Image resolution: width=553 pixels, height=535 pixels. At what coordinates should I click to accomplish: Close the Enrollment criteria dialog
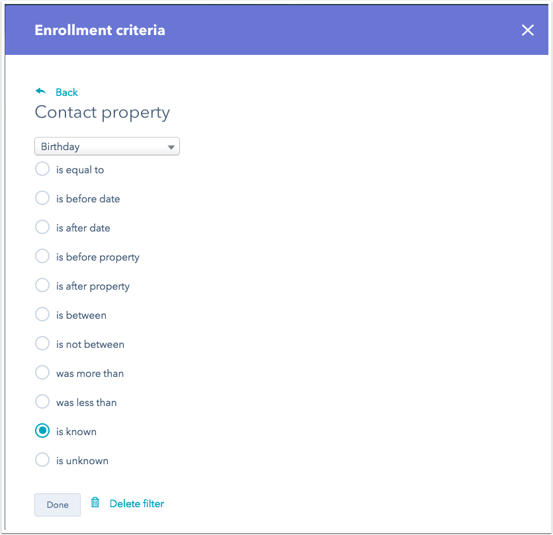pos(528,30)
